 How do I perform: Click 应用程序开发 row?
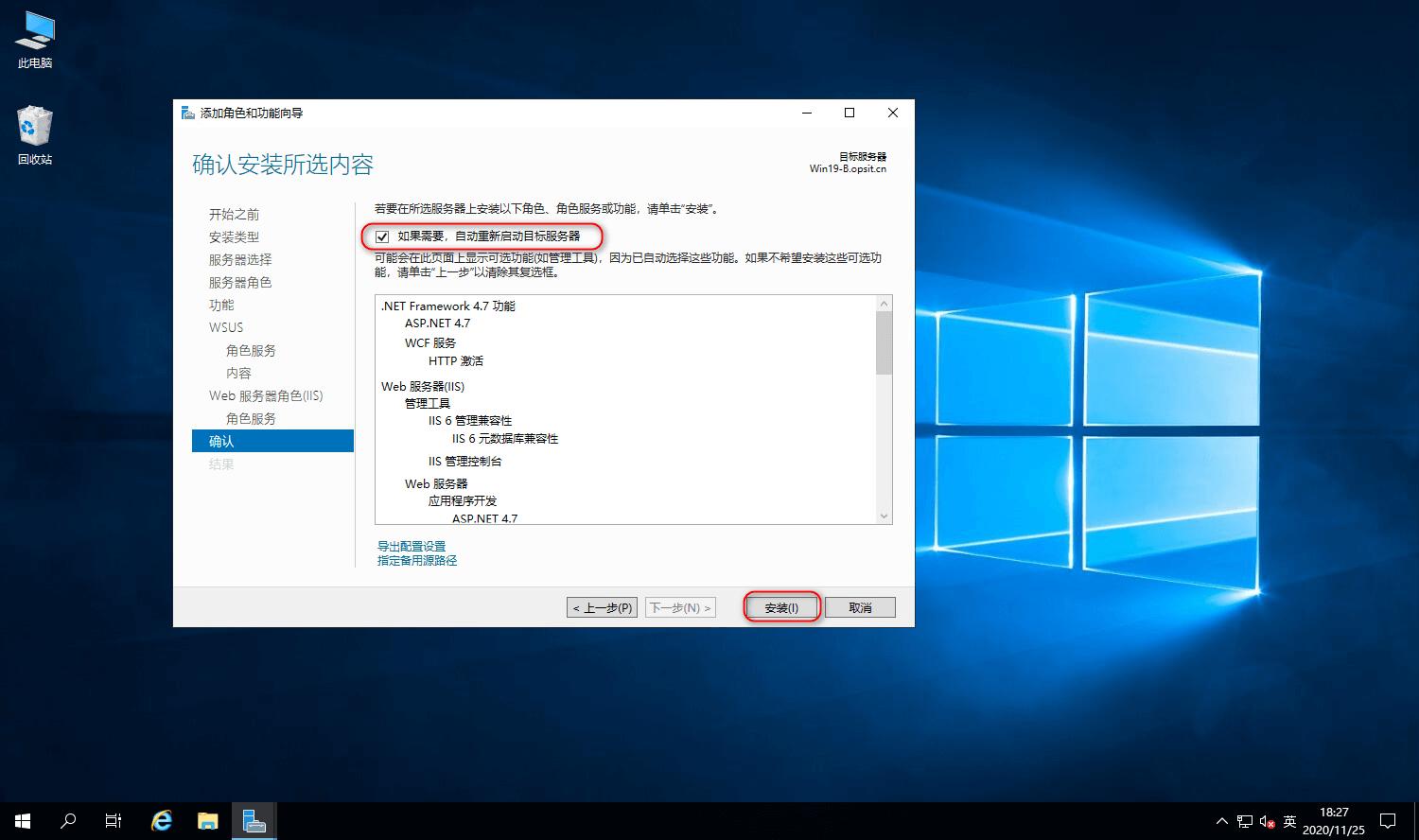click(x=463, y=501)
